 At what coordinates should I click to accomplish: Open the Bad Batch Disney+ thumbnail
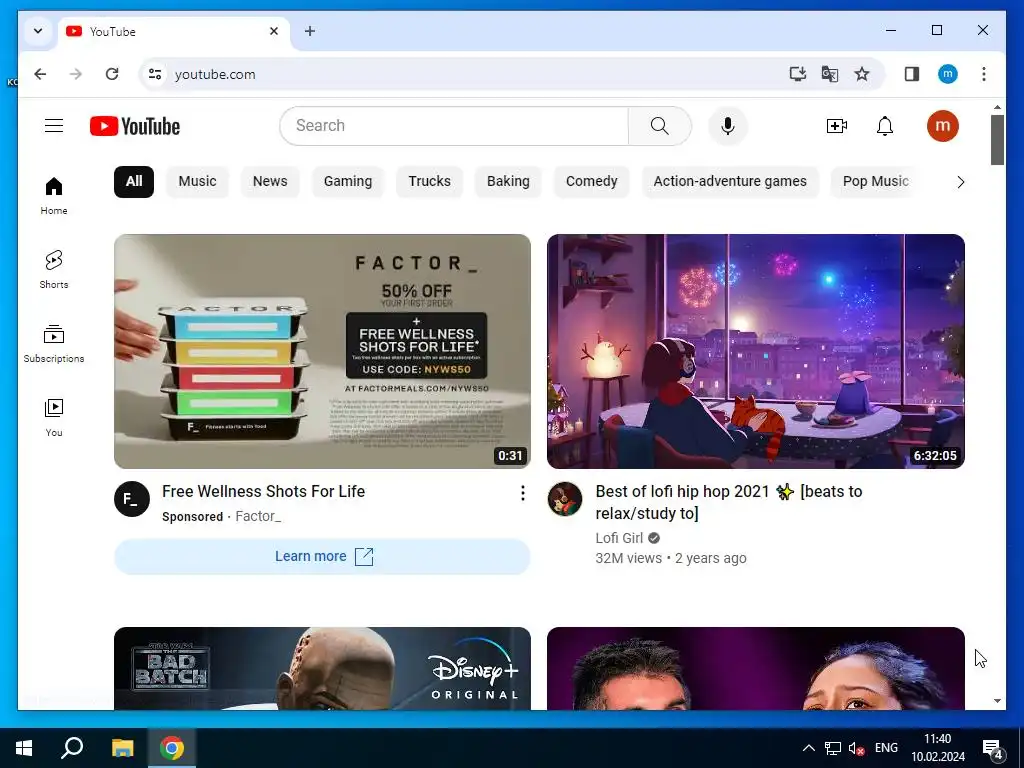[322, 668]
